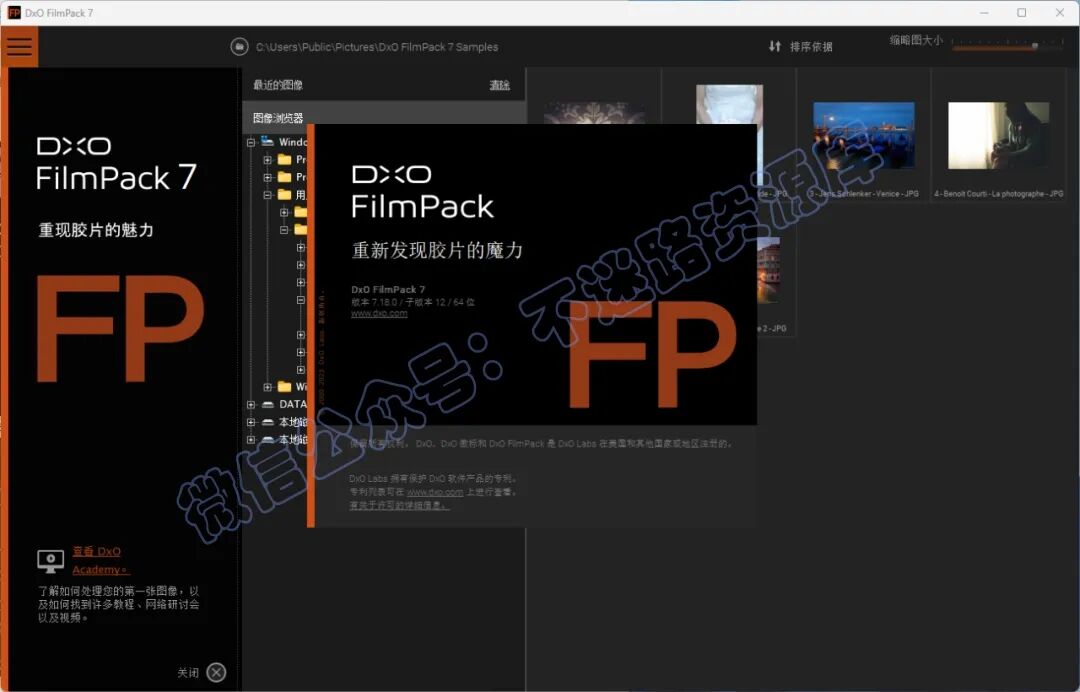Open the 查看 DxO Academy link
The height and width of the screenshot is (692, 1080).
click(x=101, y=560)
